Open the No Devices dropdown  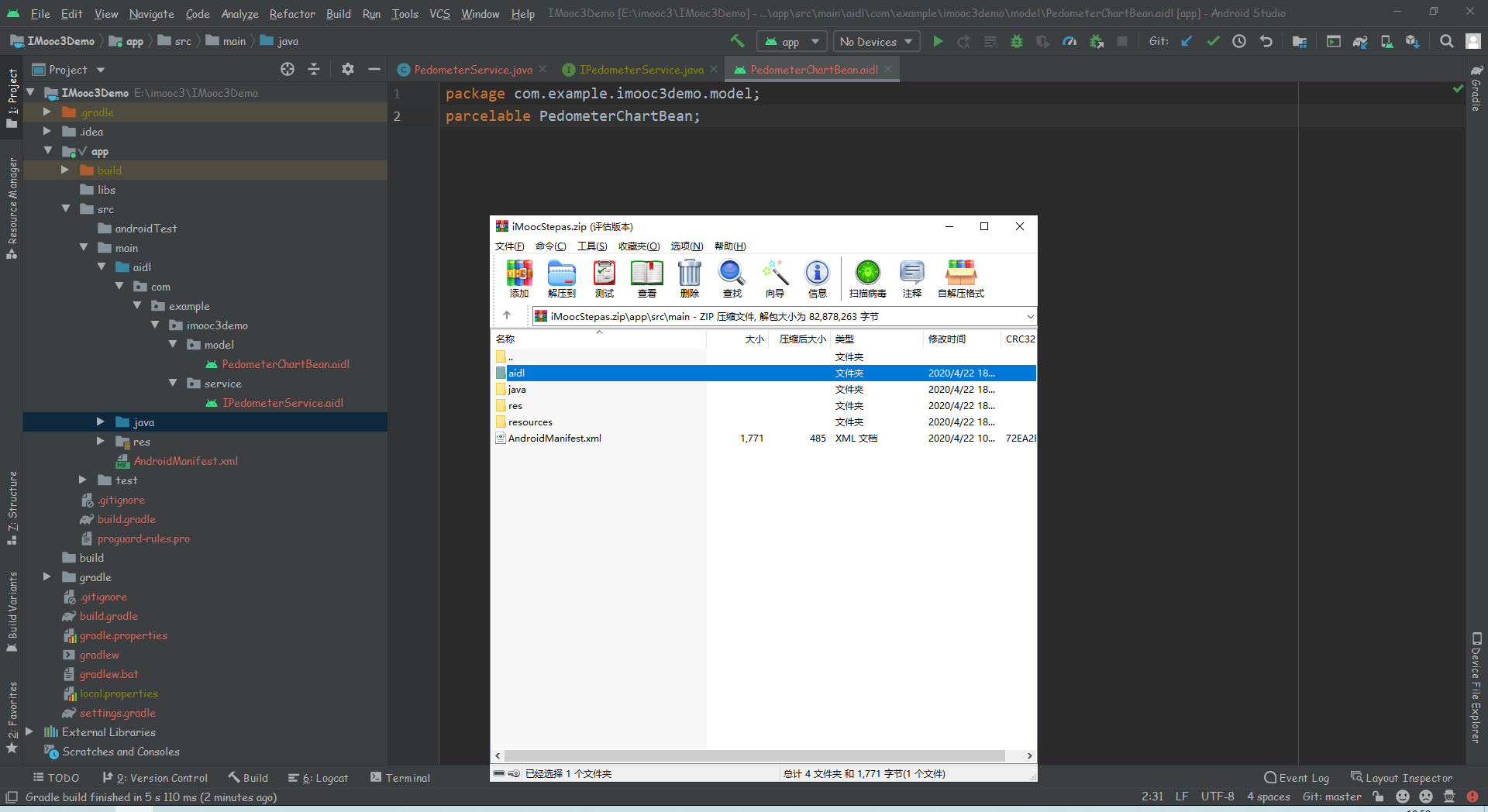click(x=877, y=41)
